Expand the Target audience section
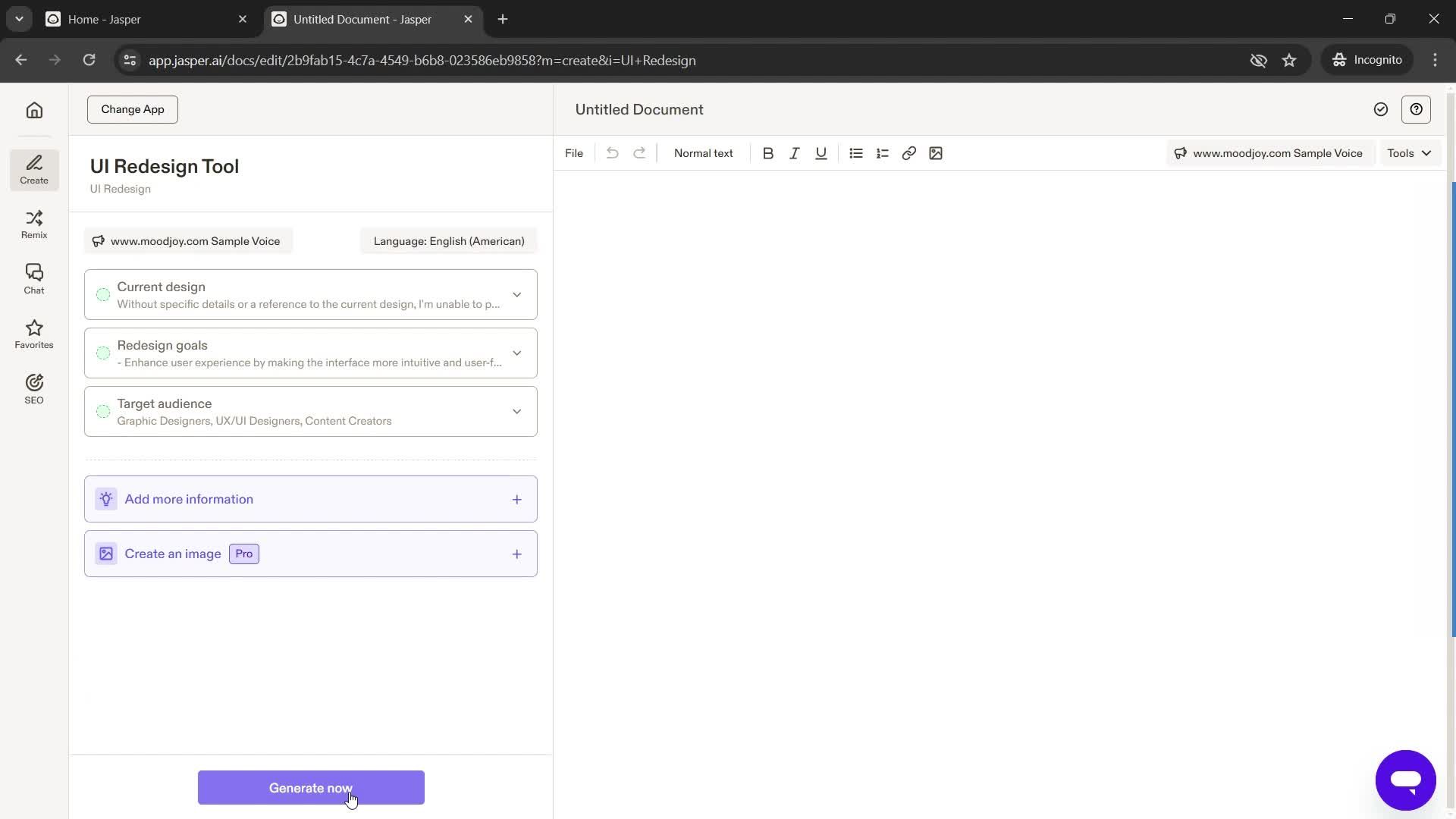Screen dimensions: 1456x819 click(x=516, y=411)
